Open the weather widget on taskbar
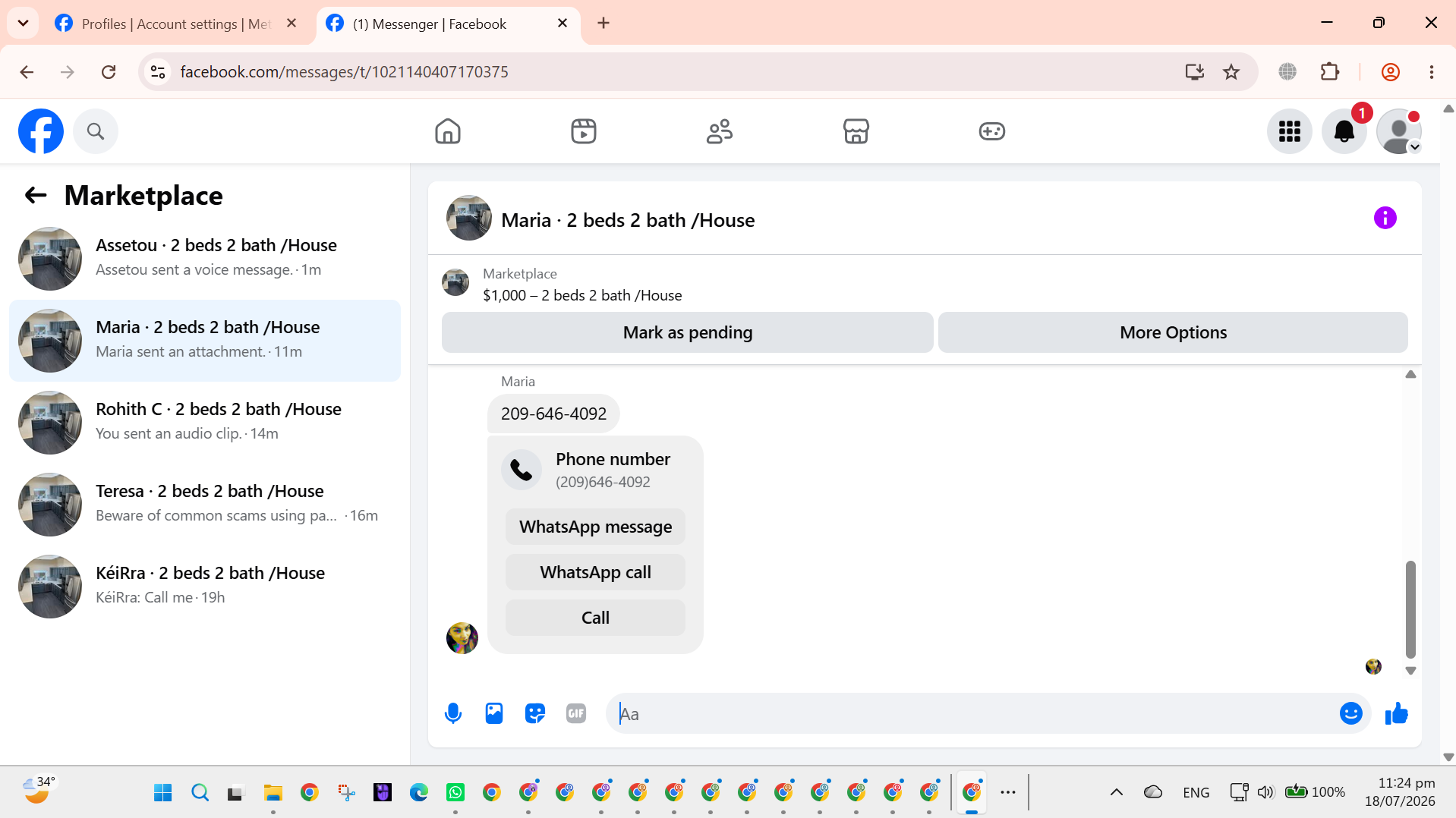The image size is (1456, 818). 38,791
